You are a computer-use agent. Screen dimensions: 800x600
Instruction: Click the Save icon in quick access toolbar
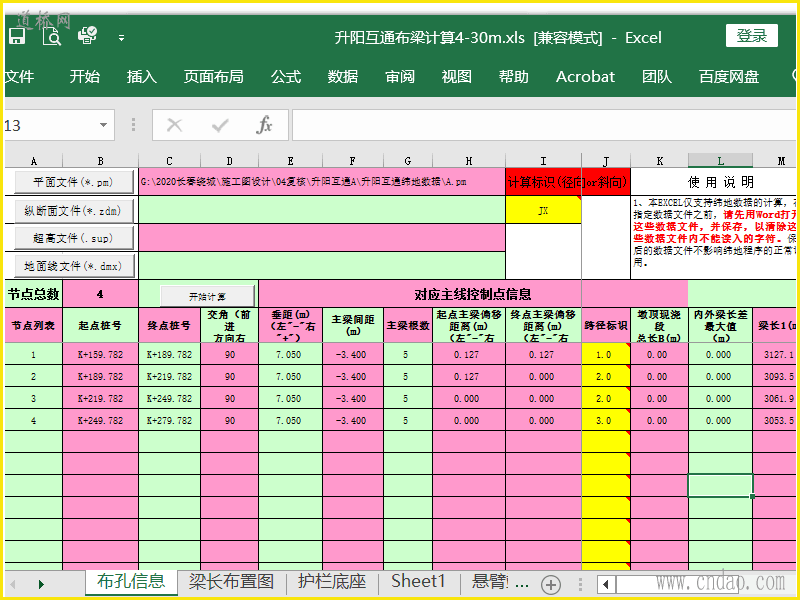point(16,36)
